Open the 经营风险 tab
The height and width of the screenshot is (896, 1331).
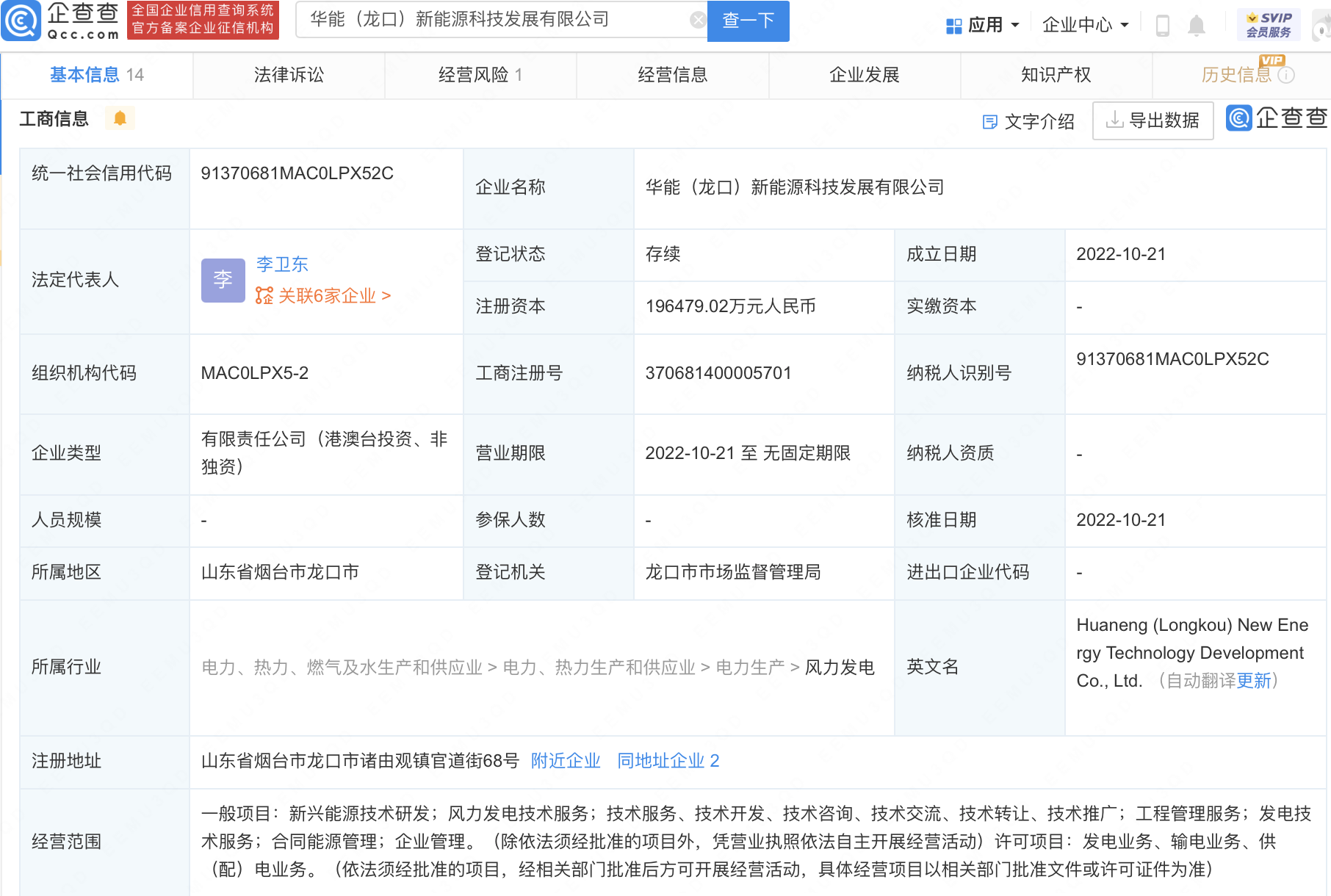coord(480,75)
